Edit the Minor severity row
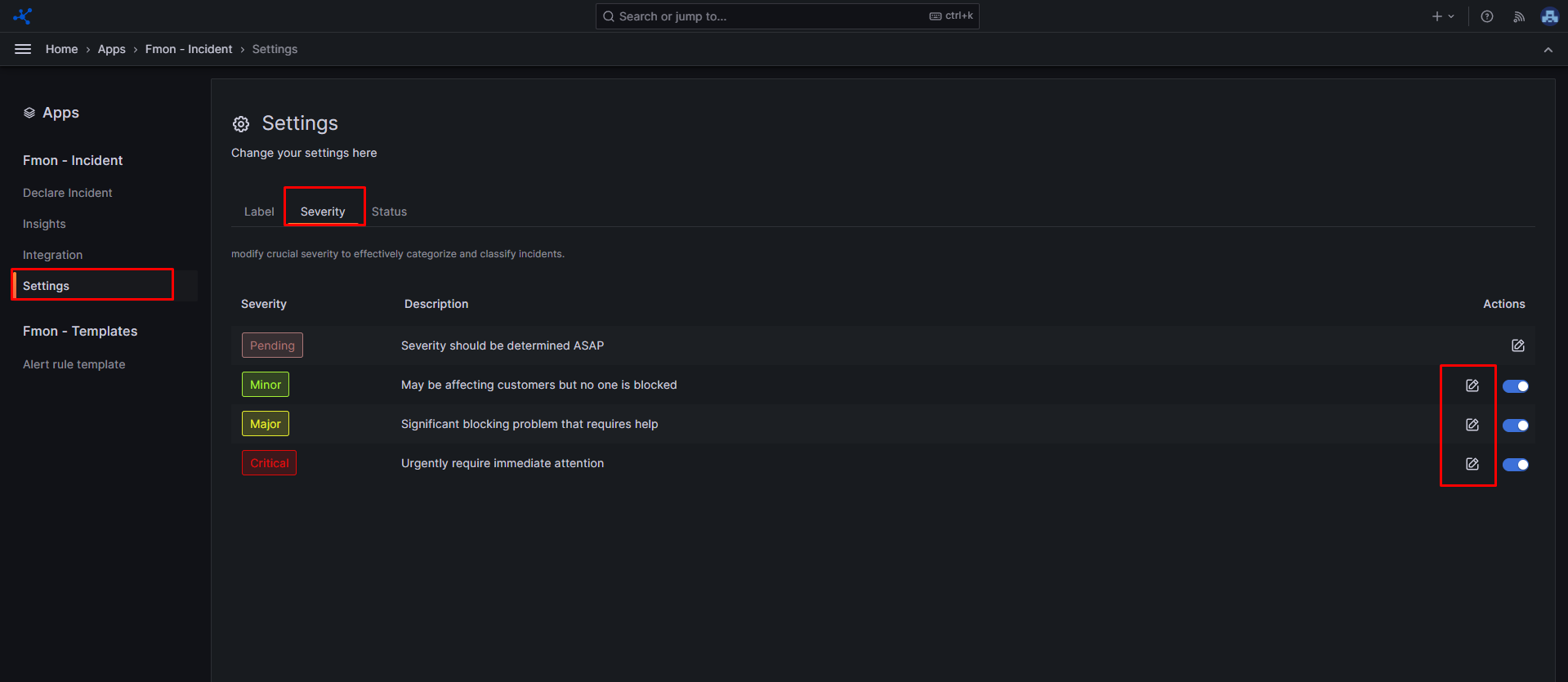The height and width of the screenshot is (682, 1568). tap(1472, 386)
